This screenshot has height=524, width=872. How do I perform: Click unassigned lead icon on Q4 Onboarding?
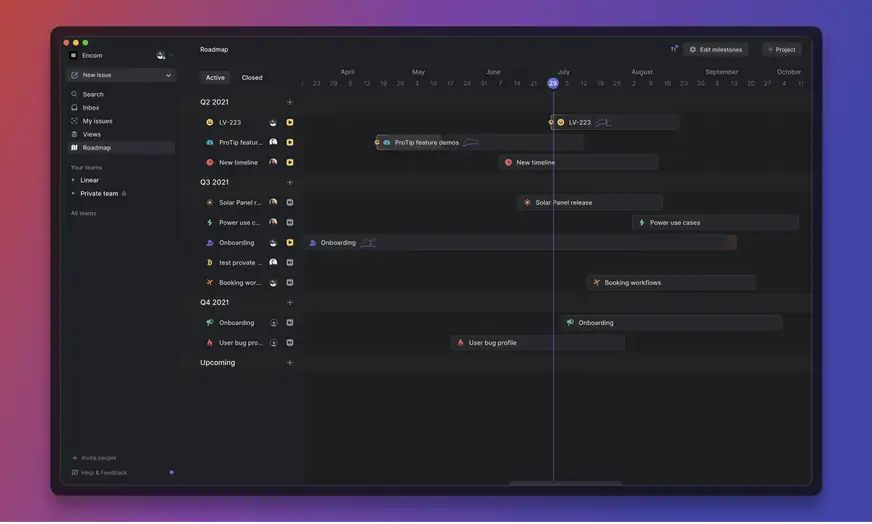274,323
